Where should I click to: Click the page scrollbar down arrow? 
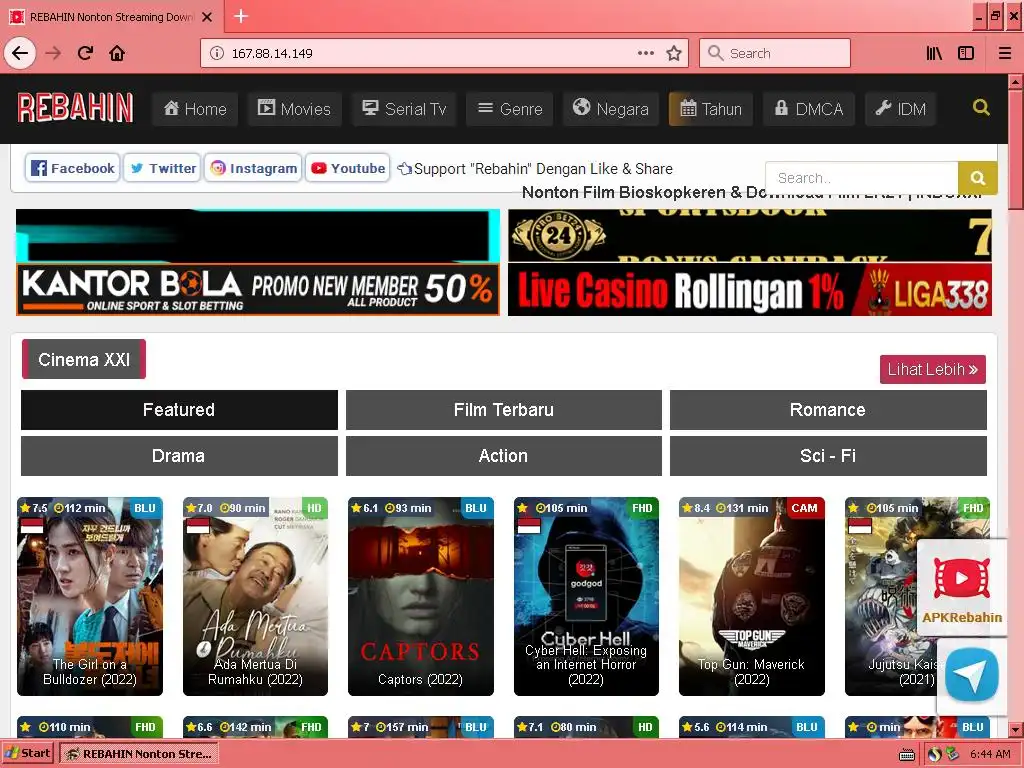point(1015,729)
